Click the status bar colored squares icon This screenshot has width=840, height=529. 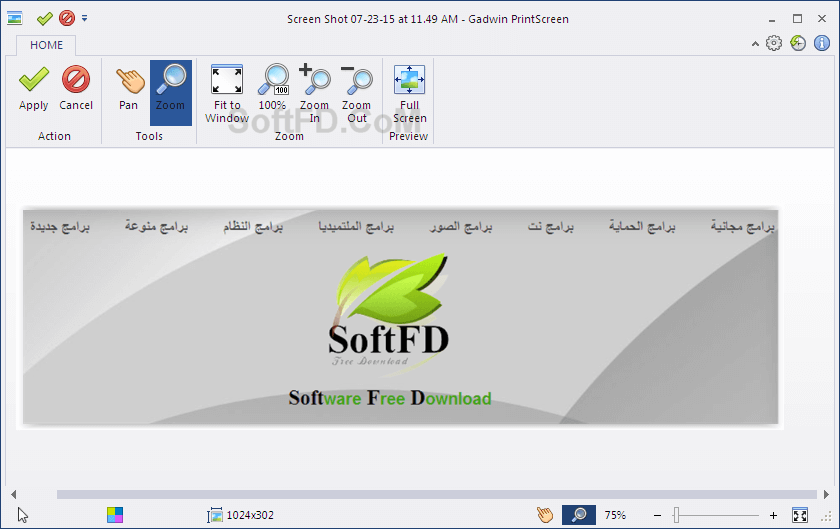(115, 515)
